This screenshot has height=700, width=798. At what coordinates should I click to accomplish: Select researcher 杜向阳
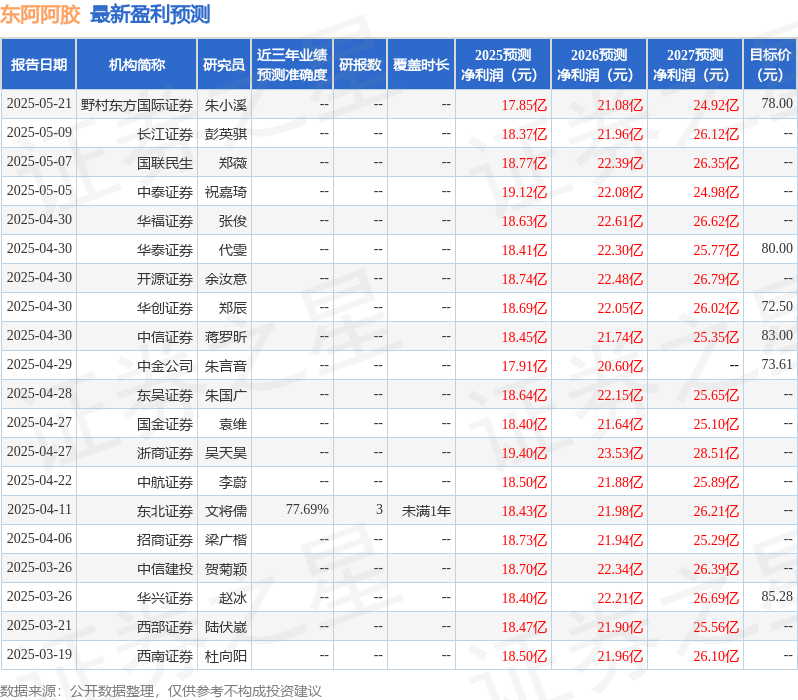click(225, 657)
